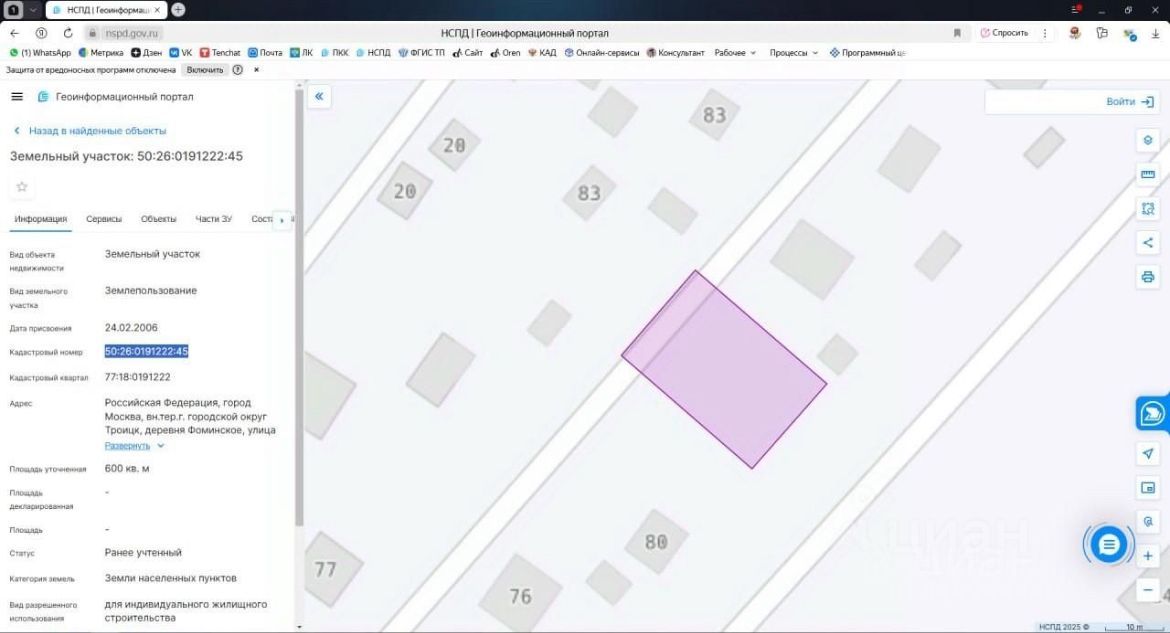Viewport: 1170px width, 633px height.
Task: Expand the full address with Развернуть
Action: tap(134, 446)
